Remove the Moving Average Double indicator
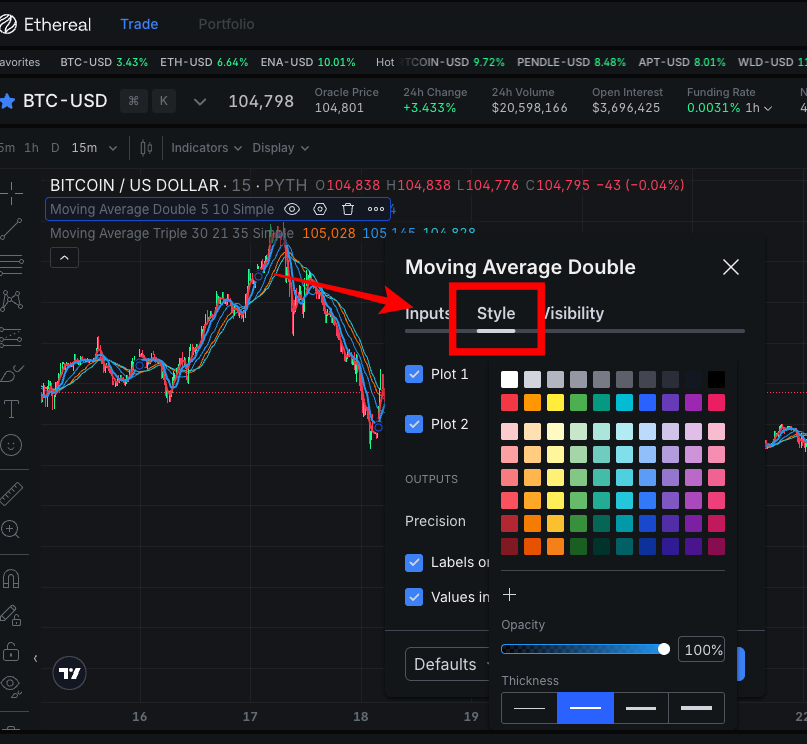 348,209
